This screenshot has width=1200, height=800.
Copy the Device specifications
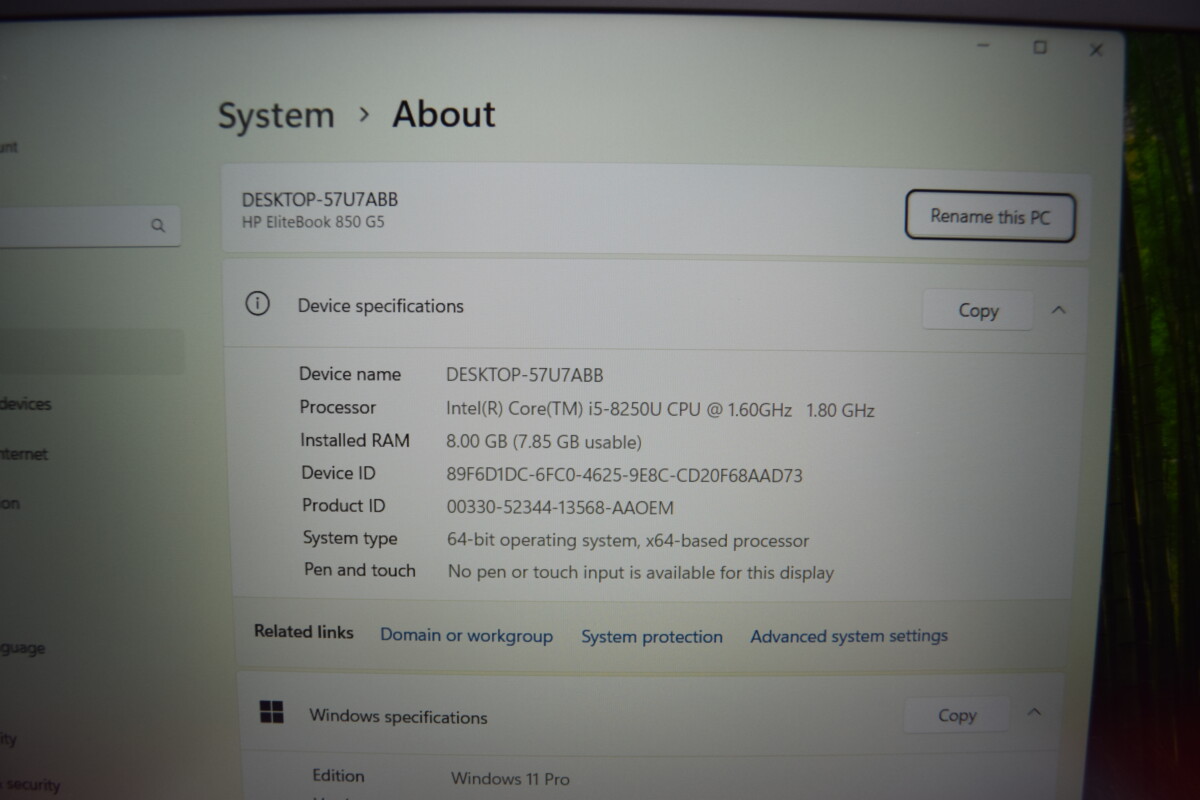point(978,310)
